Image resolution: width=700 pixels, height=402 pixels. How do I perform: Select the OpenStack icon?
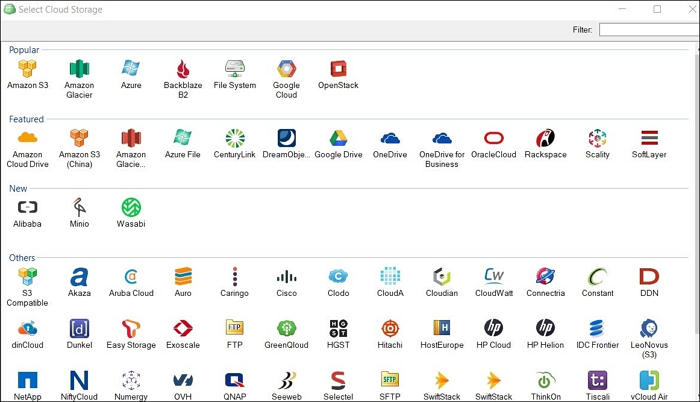point(338,74)
